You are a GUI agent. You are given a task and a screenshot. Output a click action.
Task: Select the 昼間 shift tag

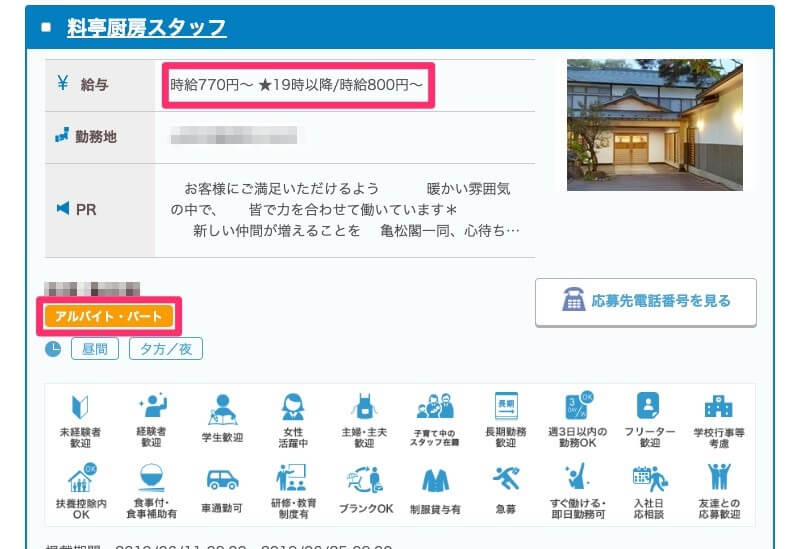(95, 348)
